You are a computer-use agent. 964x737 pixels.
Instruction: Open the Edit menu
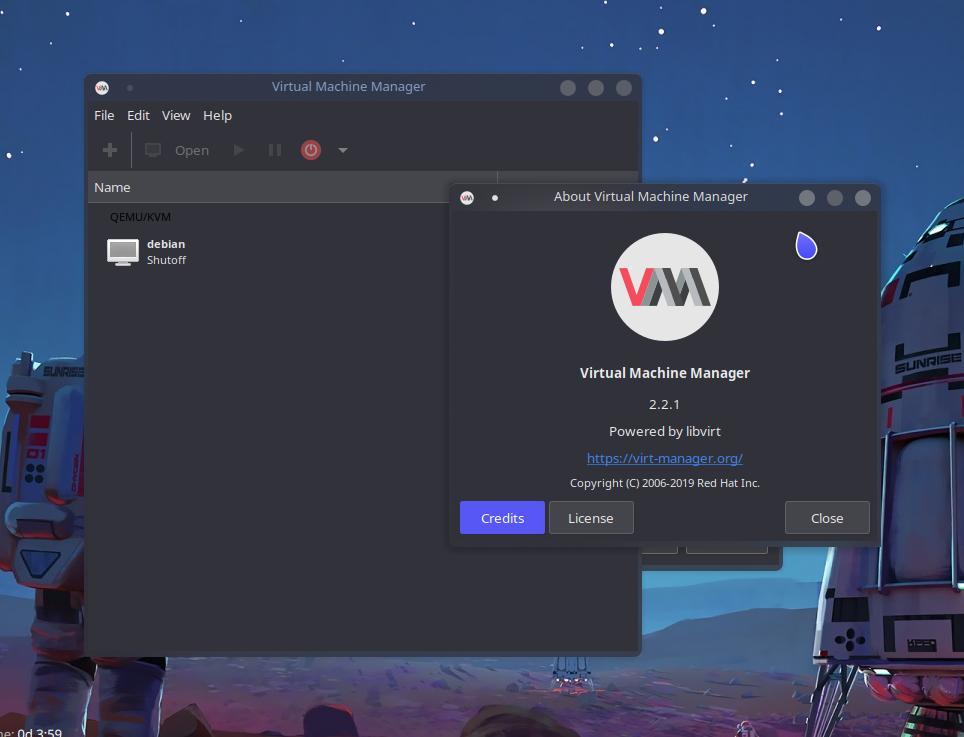tap(138, 115)
